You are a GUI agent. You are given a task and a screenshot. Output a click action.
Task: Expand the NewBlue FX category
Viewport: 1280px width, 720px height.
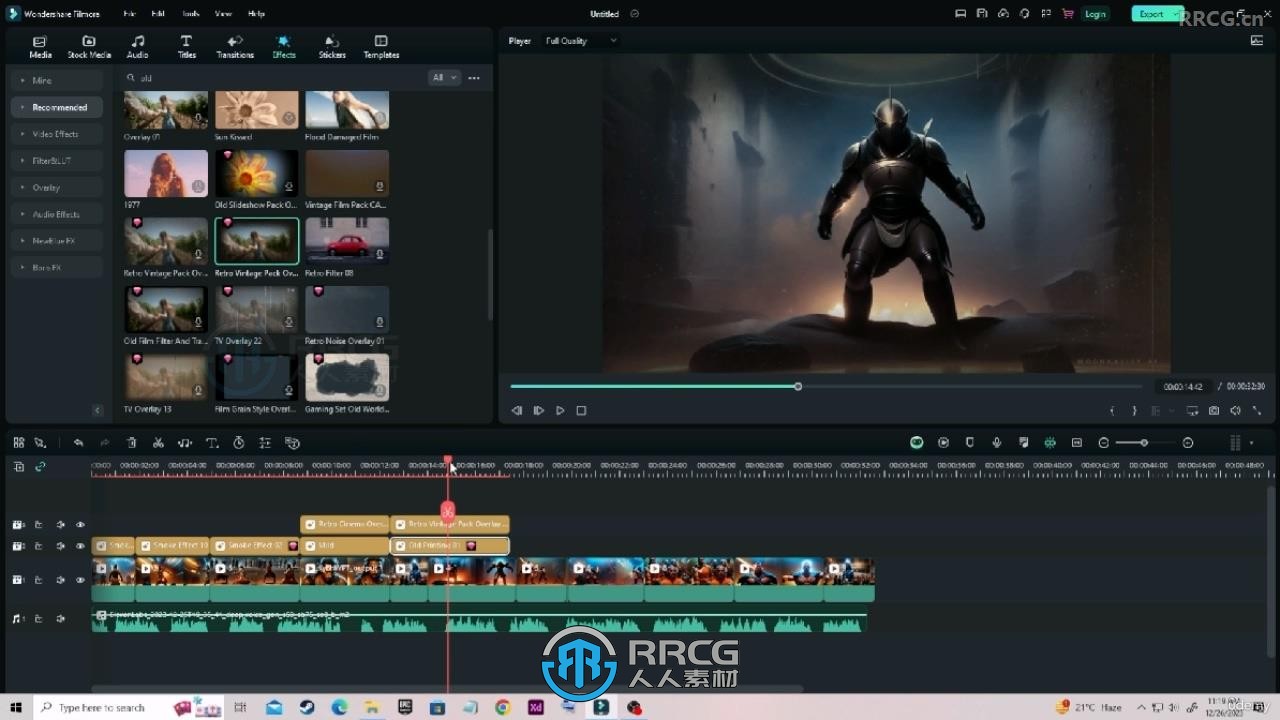click(57, 241)
